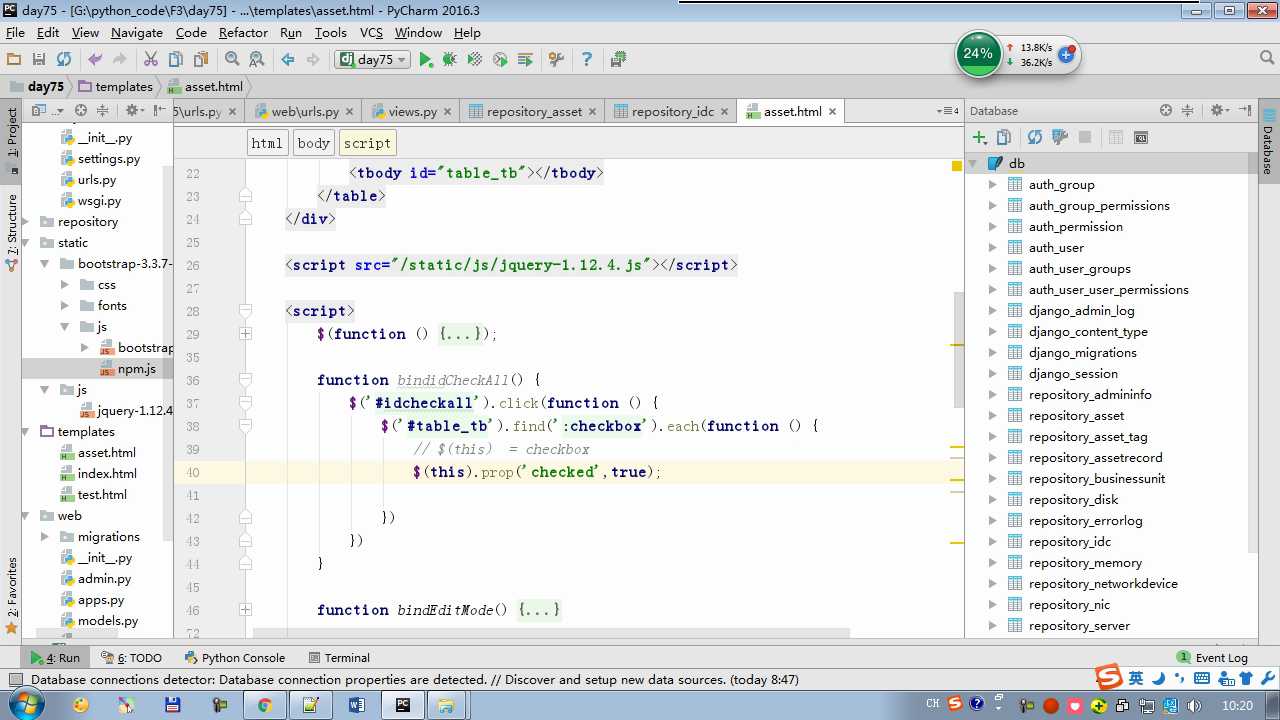Open the File menu
The image size is (1280, 720).
tap(15, 32)
